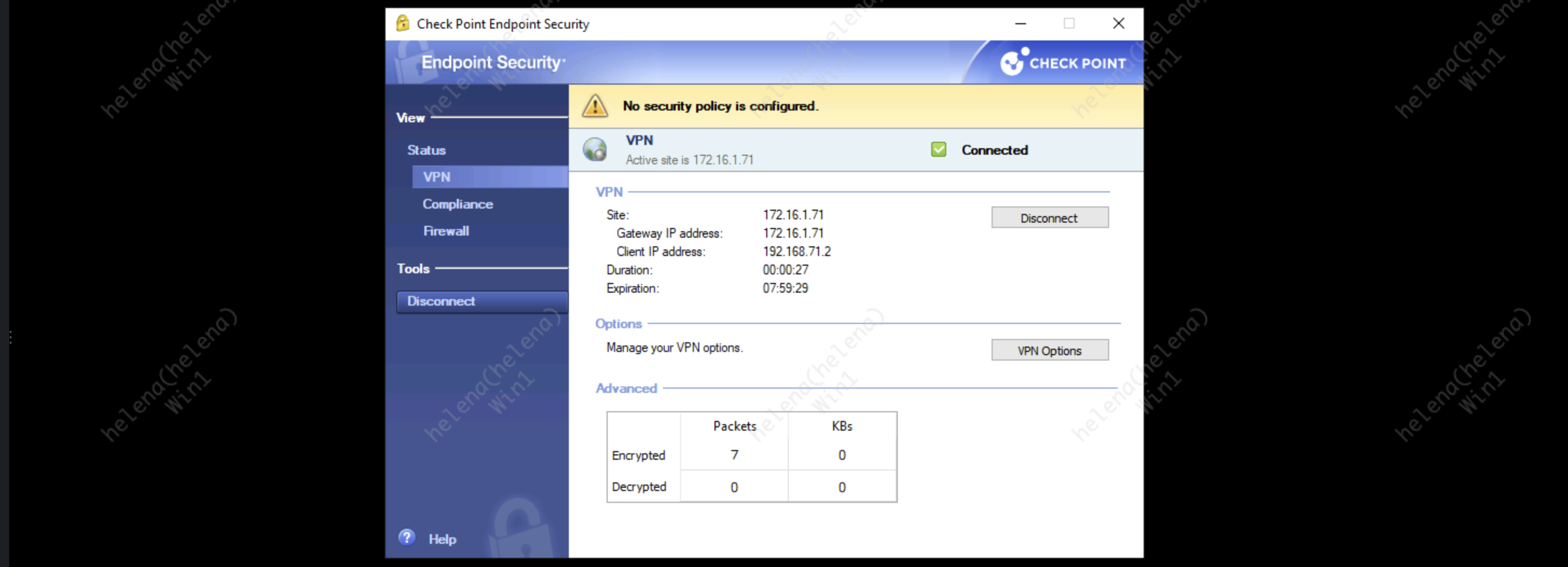Screen dimensions: 1568x567
Task: Click the VPN globe icon
Action: 594,150
